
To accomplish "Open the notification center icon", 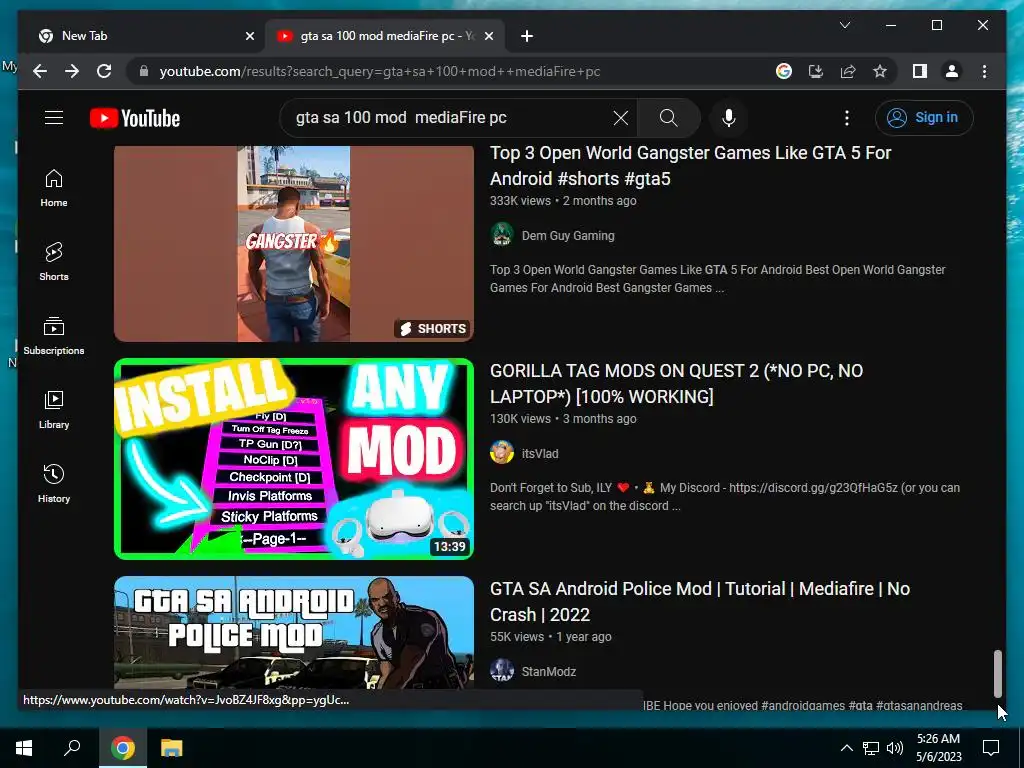I will tap(991, 748).
